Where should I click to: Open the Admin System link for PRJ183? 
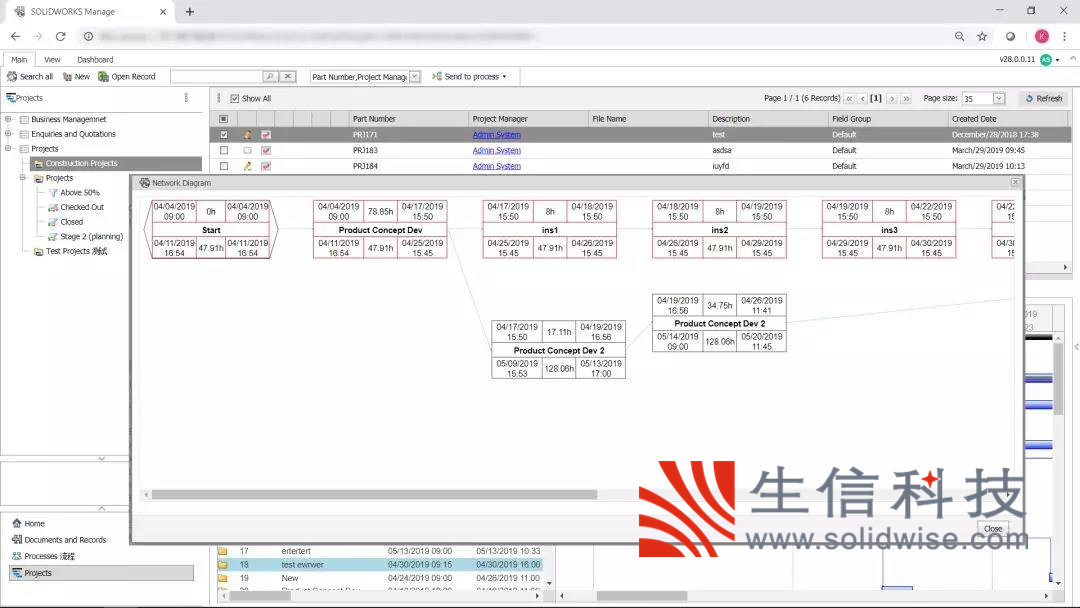pyautogui.click(x=497, y=150)
